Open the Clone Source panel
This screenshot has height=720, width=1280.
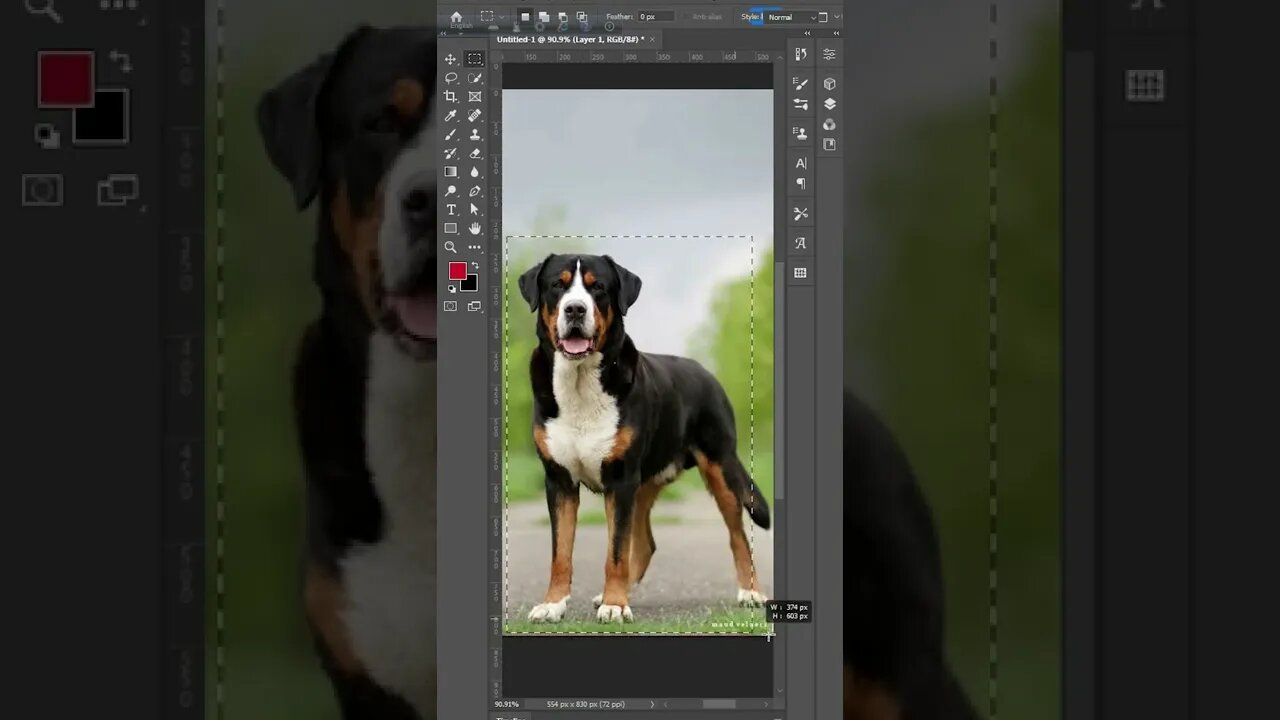801,133
